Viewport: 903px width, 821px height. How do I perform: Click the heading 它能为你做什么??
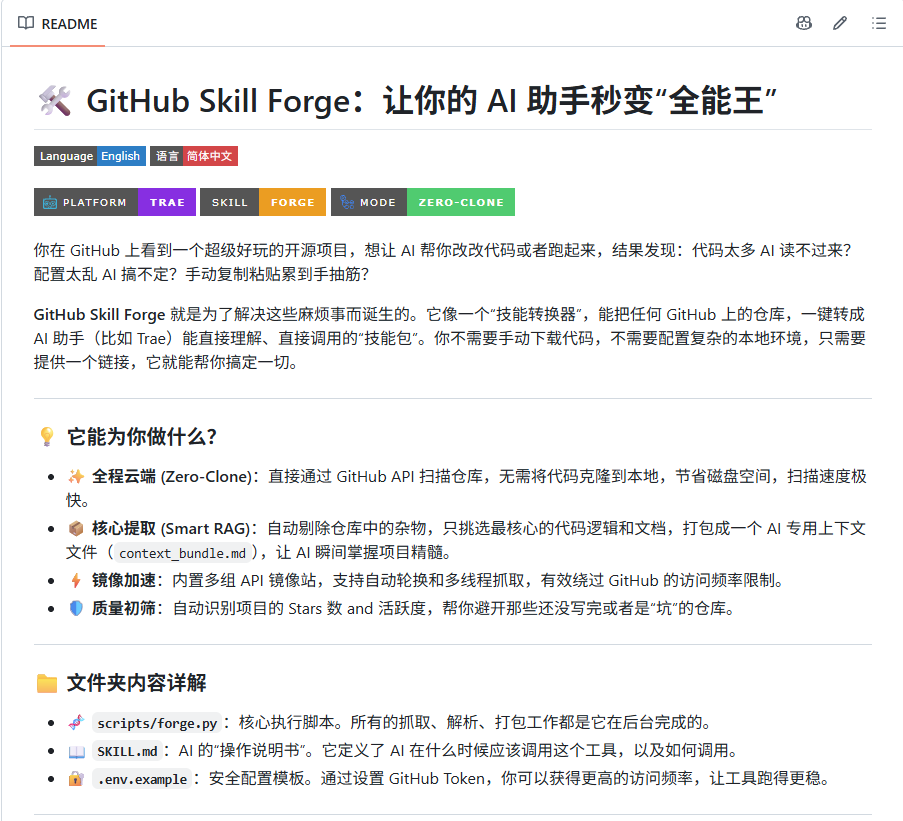click(x=142, y=437)
